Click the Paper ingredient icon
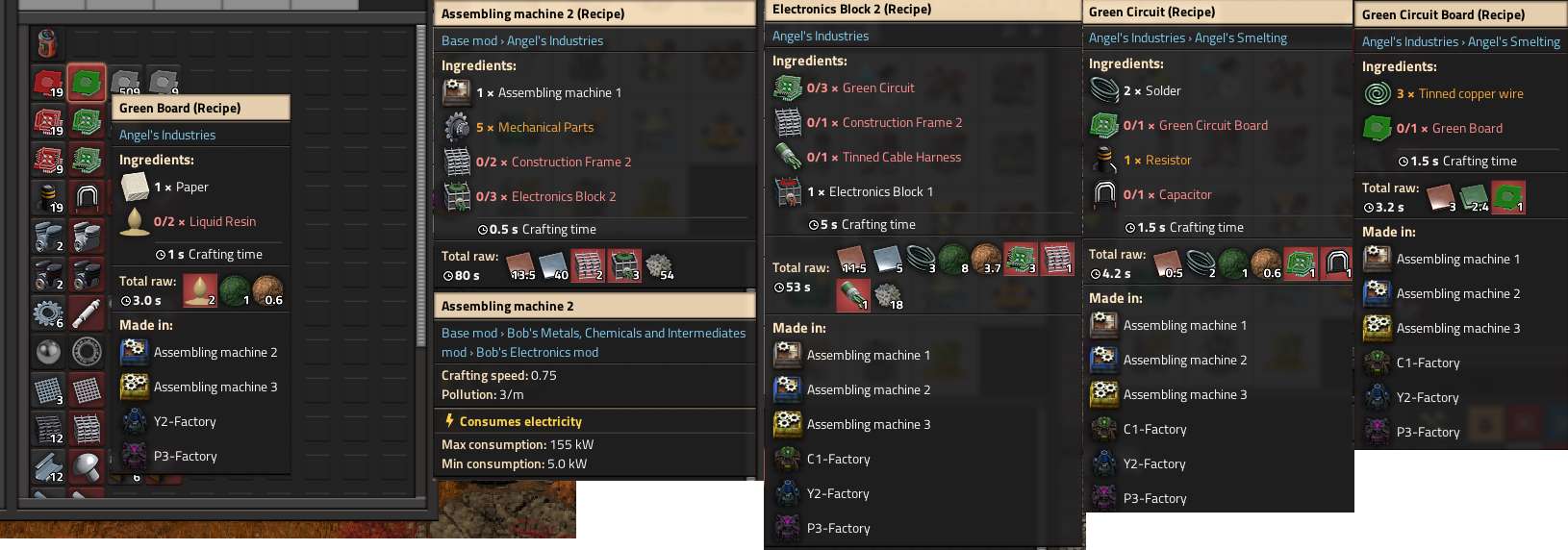This screenshot has height=550, width=1568. tap(135, 187)
